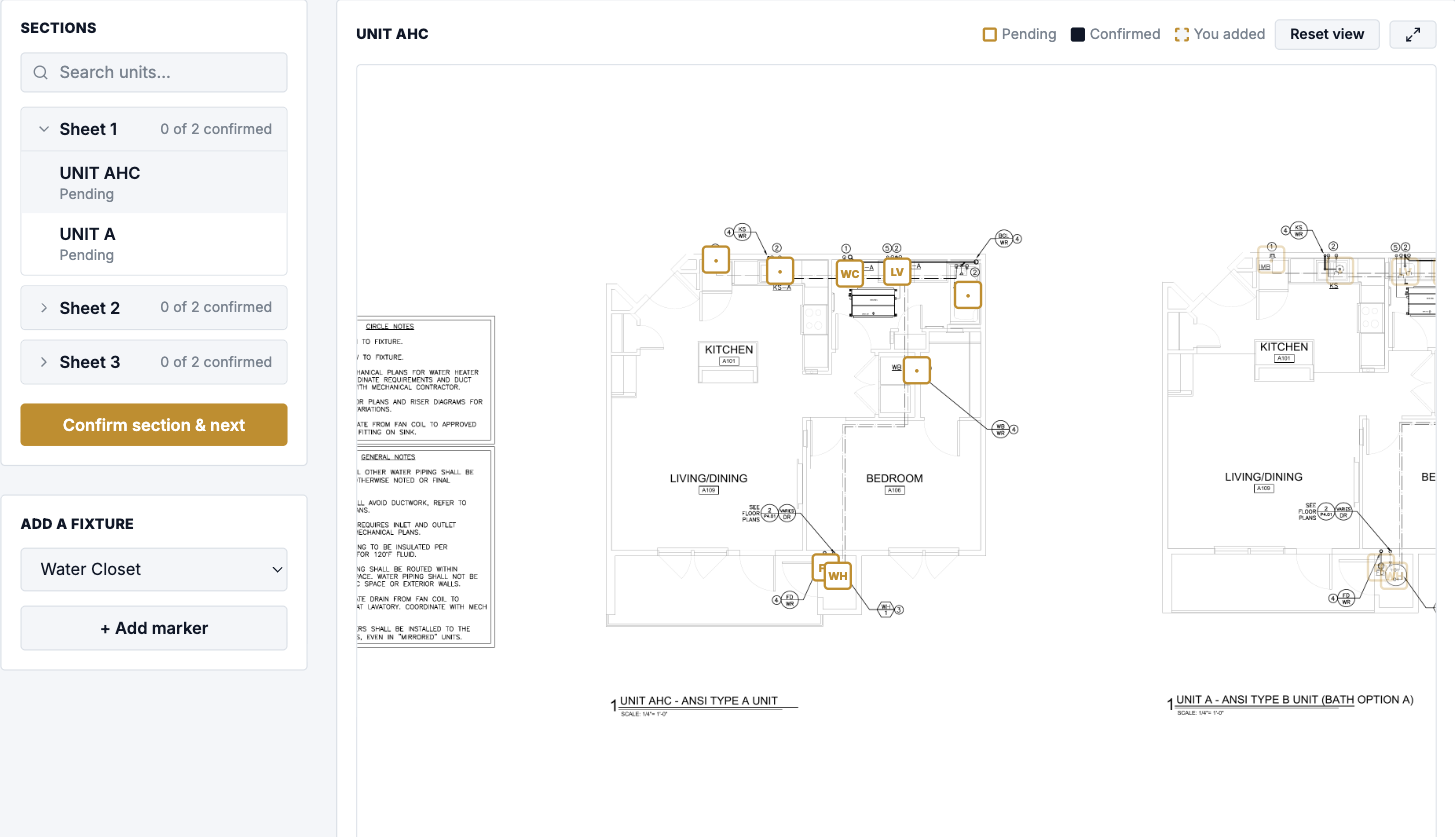Click the Pending legend swatch
The image size is (1455, 837).
click(990, 34)
